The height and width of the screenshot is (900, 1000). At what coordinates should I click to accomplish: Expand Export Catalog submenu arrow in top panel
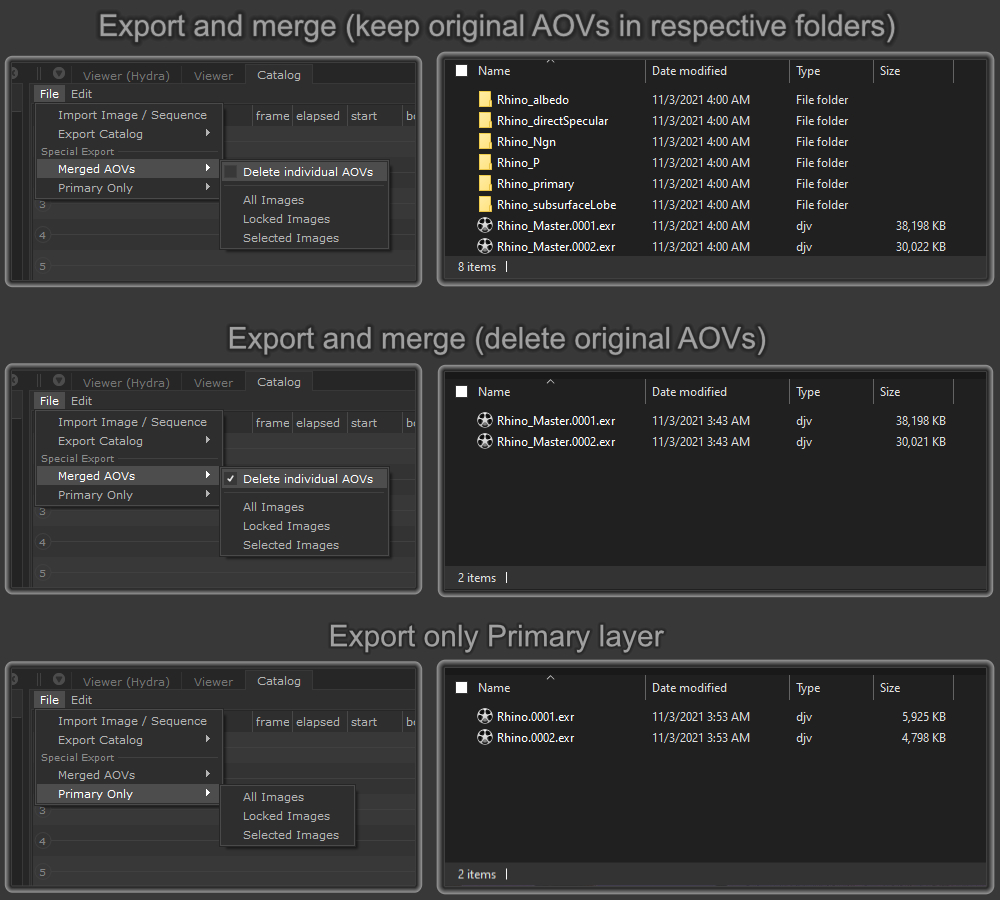coord(208,133)
